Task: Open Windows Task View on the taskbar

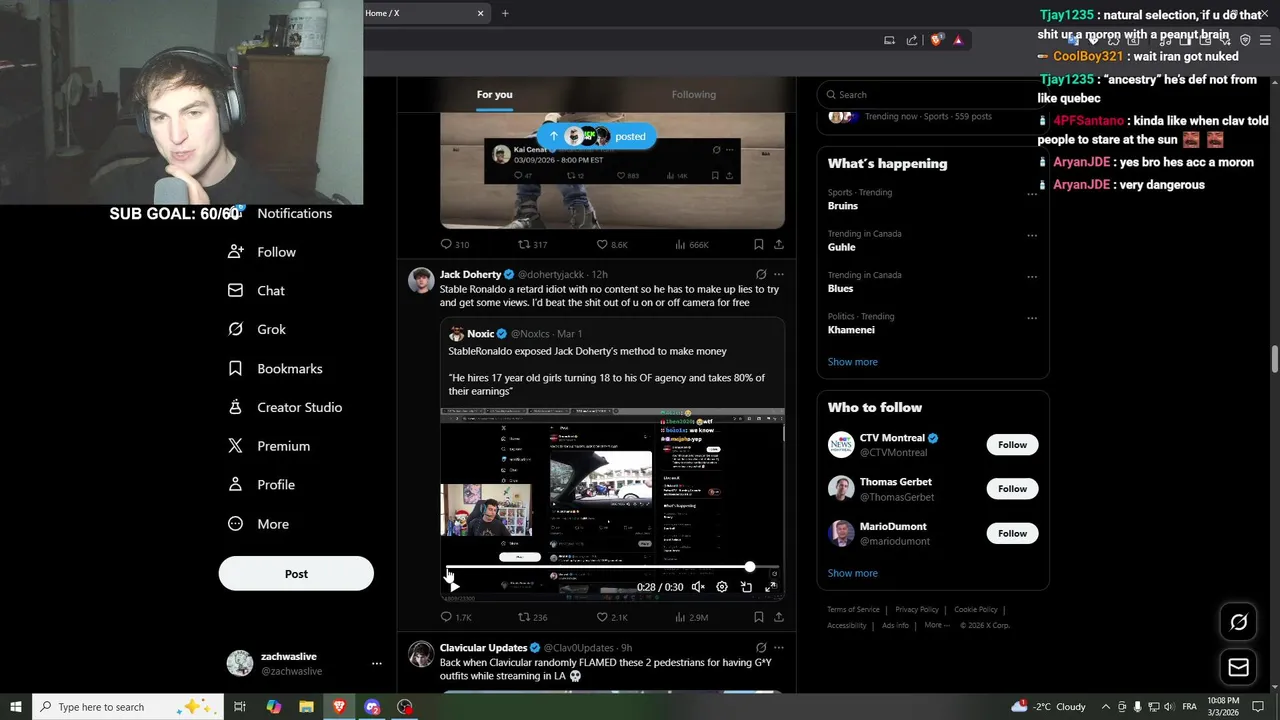Action: pos(240,707)
